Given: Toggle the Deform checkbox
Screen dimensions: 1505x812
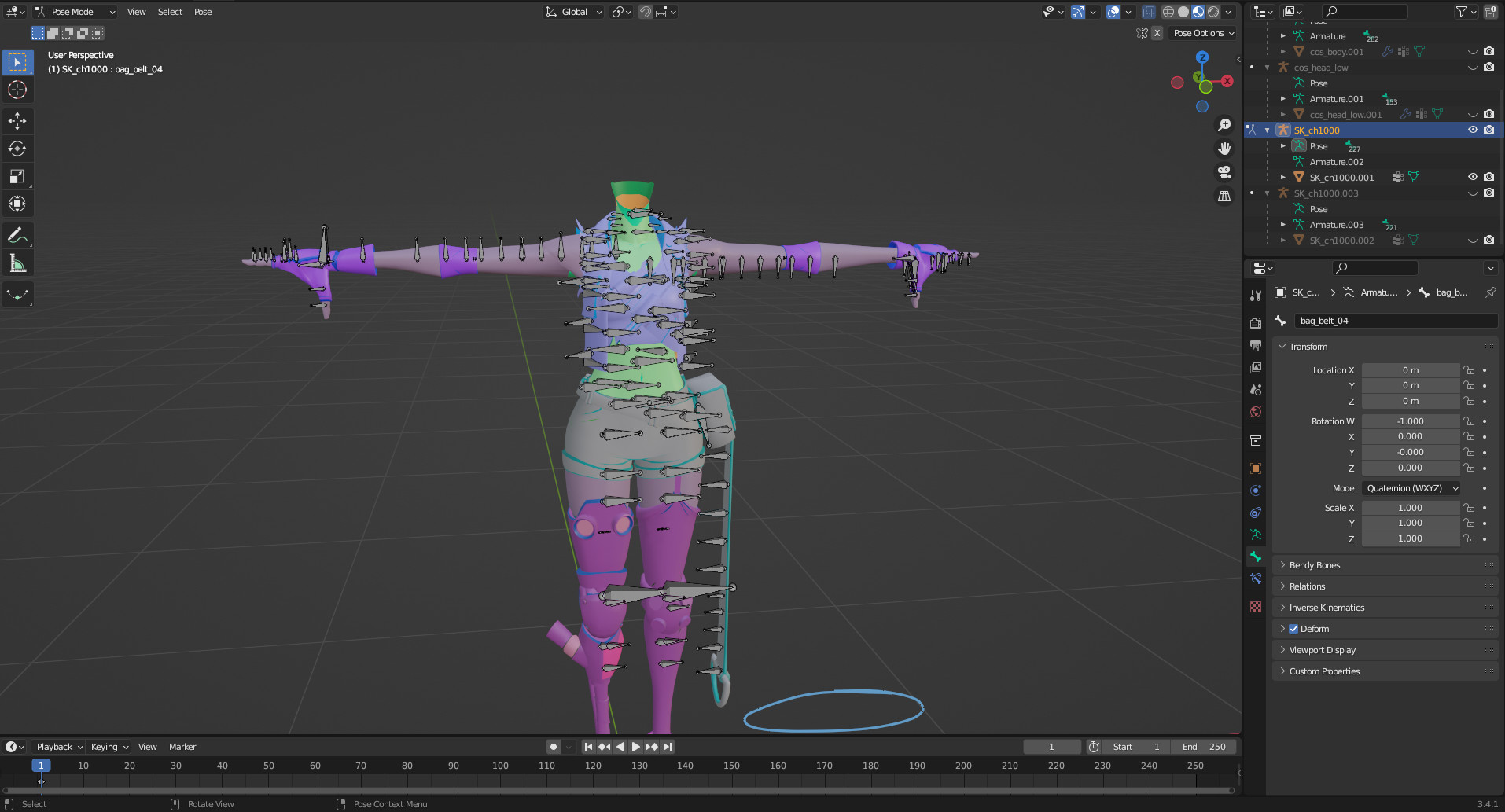Looking at the screenshot, I should pyautogui.click(x=1293, y=629).
